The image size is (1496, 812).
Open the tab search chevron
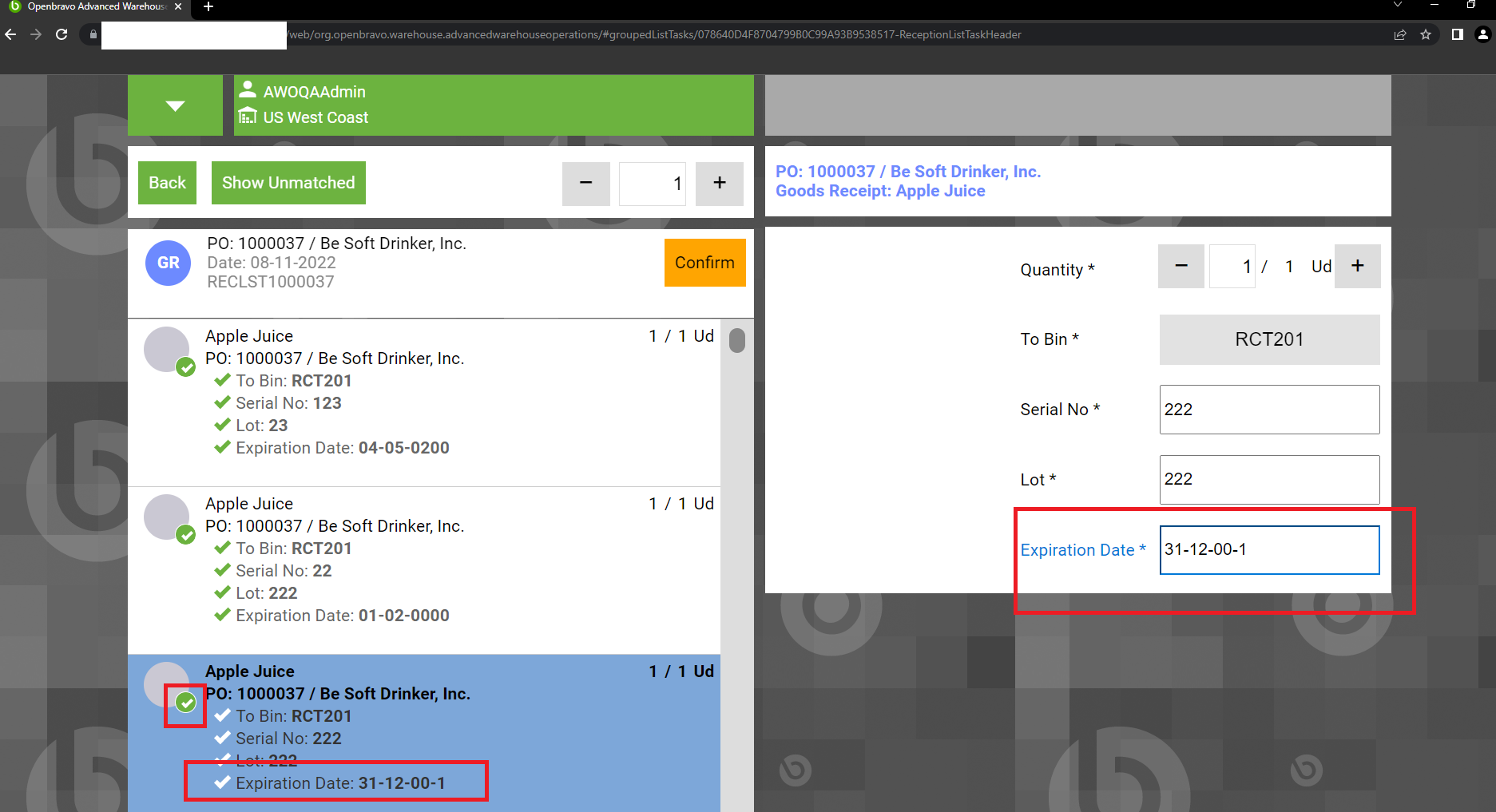(x=1398, y=6)
